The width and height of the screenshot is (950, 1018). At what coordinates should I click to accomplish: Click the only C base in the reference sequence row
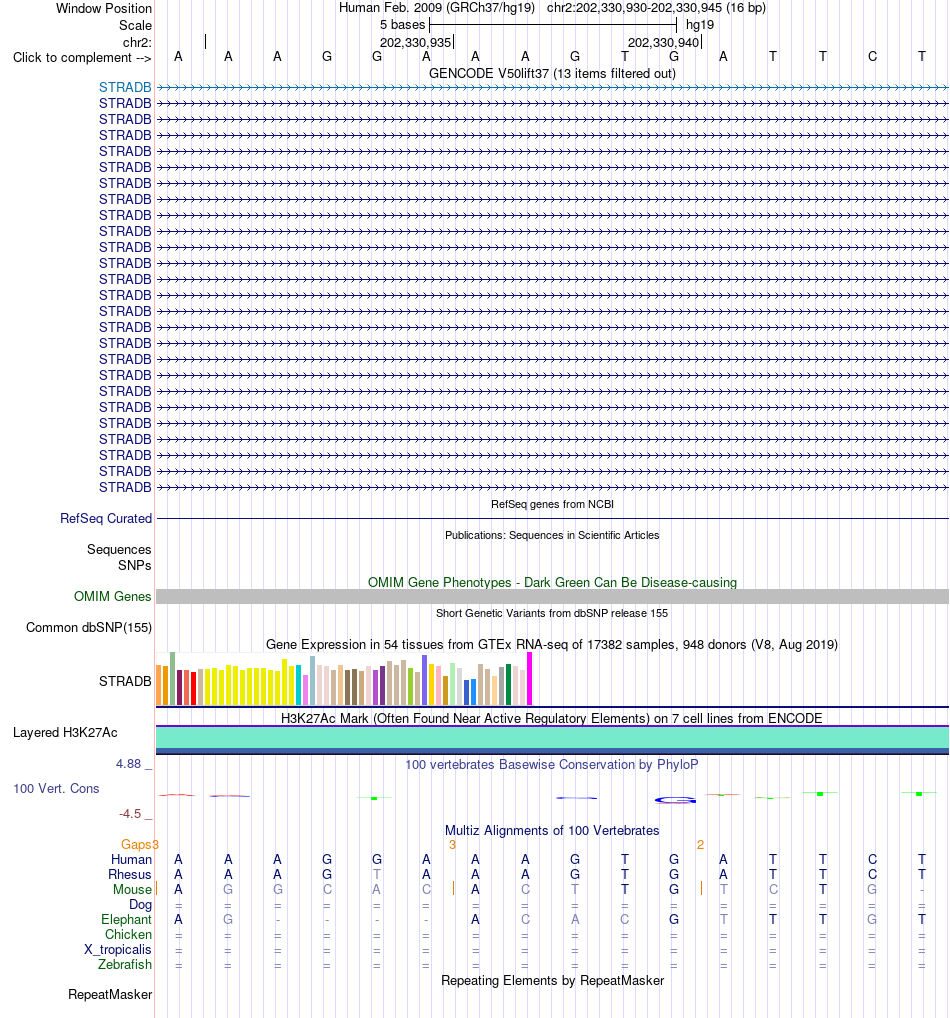pyautogui.click(x=872, y=56)
